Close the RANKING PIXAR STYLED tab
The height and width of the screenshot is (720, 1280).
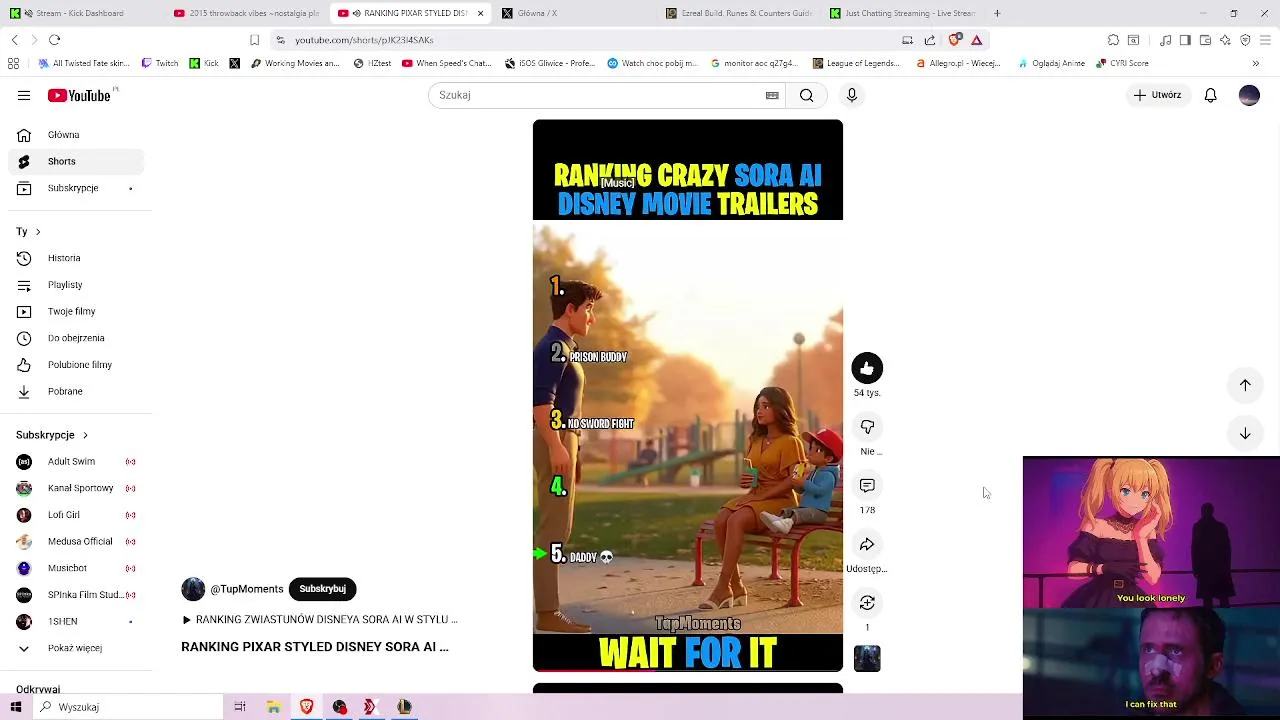(480, 13)
